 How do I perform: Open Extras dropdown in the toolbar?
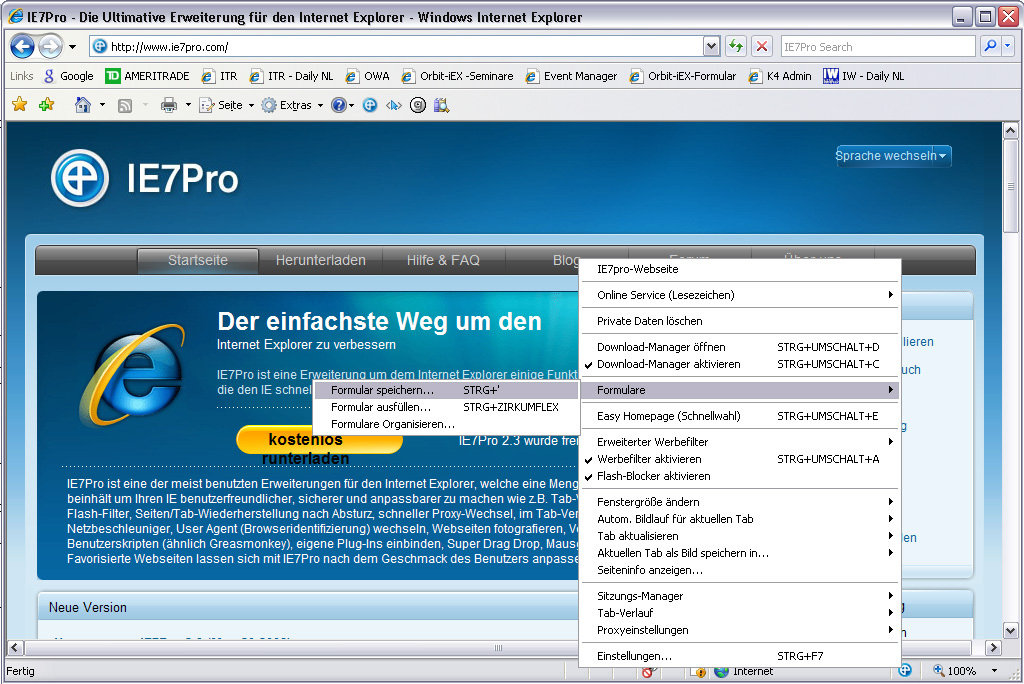click(x=293, y=105)
